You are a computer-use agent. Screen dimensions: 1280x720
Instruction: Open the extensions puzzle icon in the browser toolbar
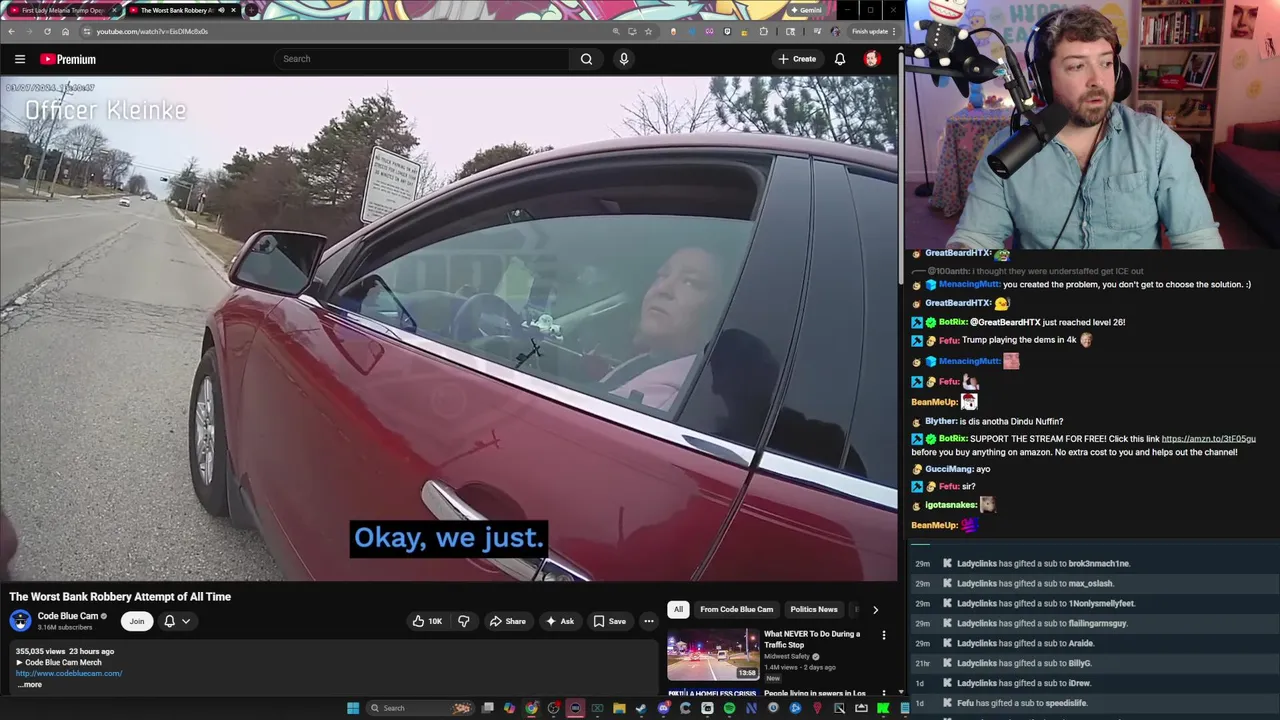point(763,31)
